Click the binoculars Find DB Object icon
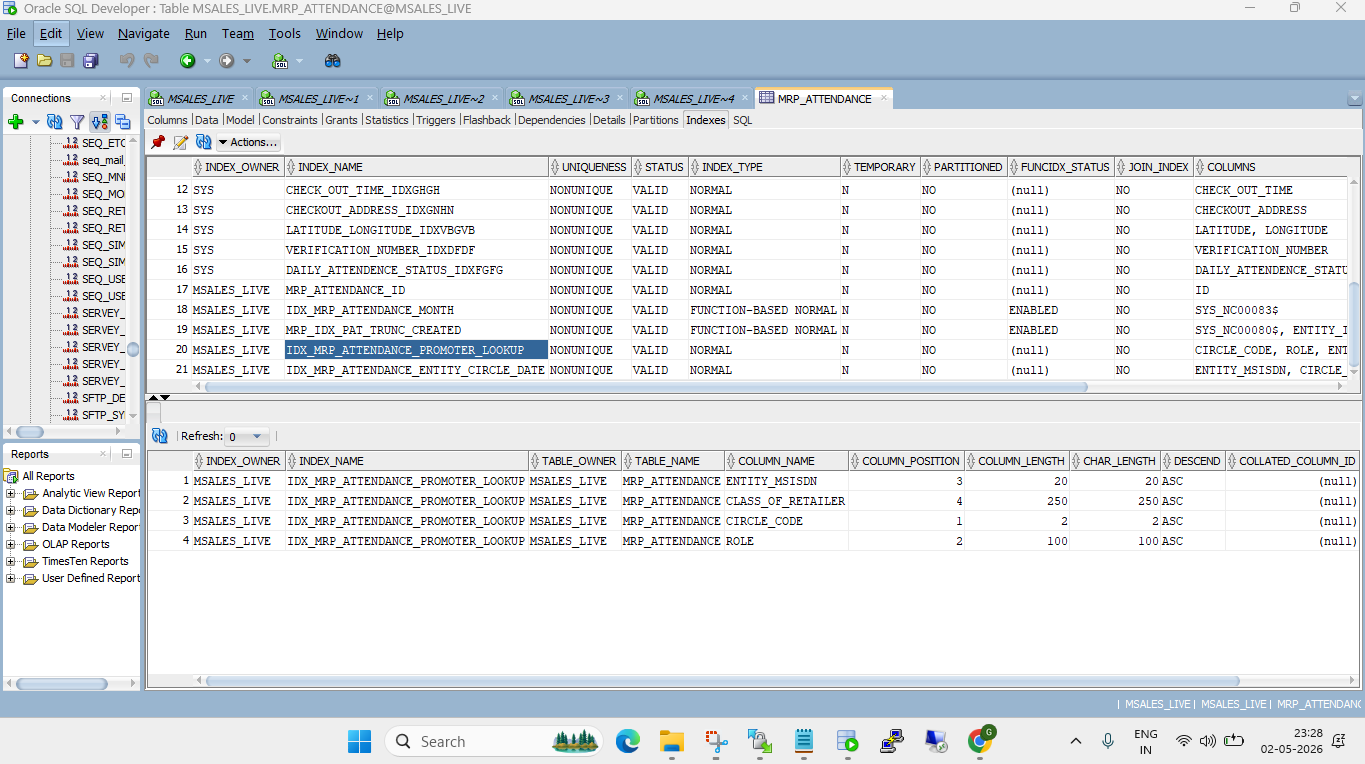The width and height of the screenshot is (1365, 764). pos(333,61)
